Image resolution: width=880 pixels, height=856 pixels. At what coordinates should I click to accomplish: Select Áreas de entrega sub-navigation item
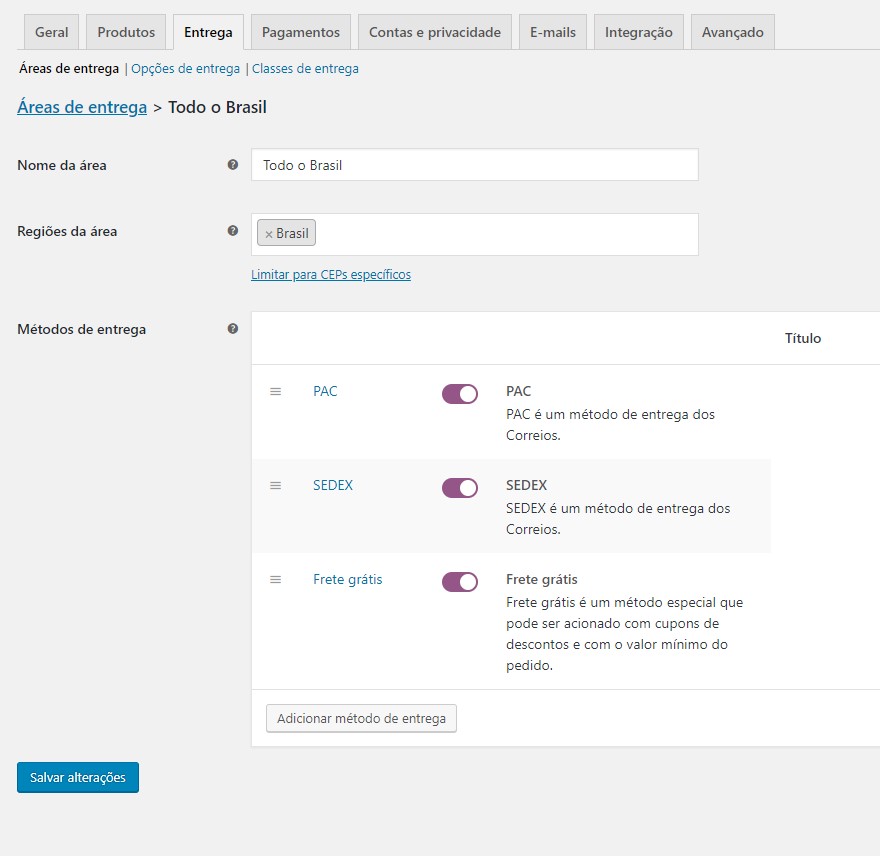click(x=69, y=68)
